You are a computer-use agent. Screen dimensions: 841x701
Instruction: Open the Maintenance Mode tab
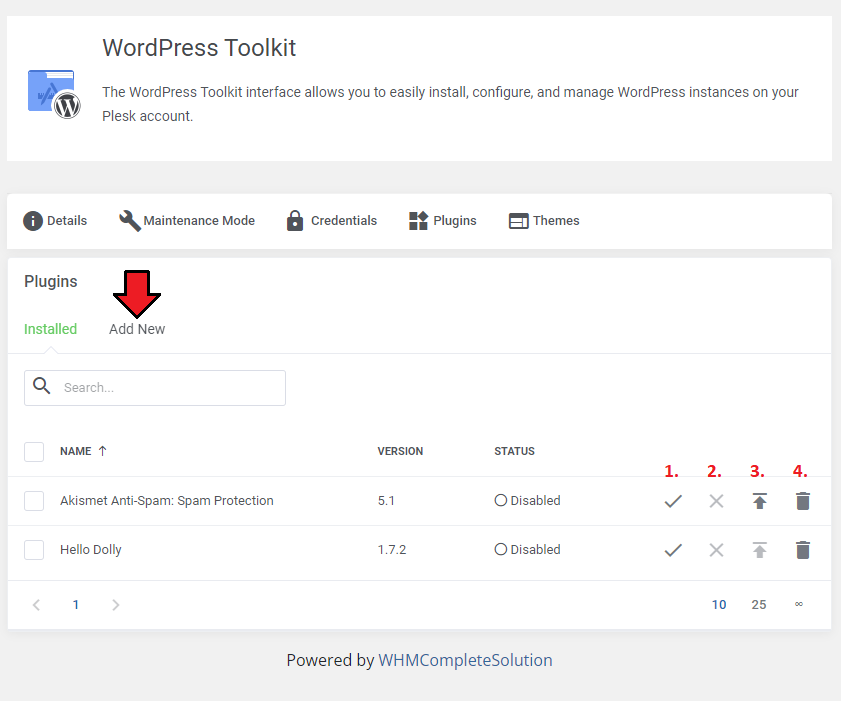(x=187, y=220)
